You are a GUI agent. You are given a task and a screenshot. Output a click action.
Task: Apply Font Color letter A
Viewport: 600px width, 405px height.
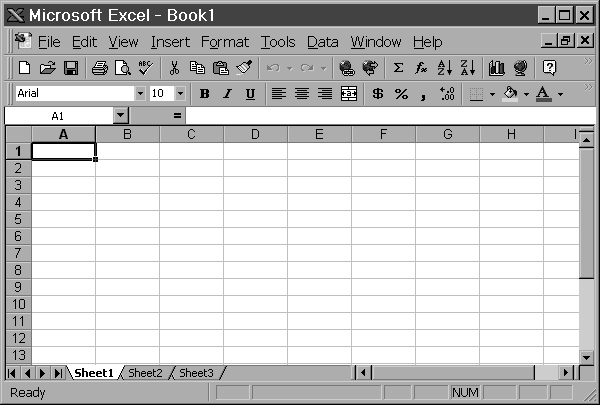(544, 94)
